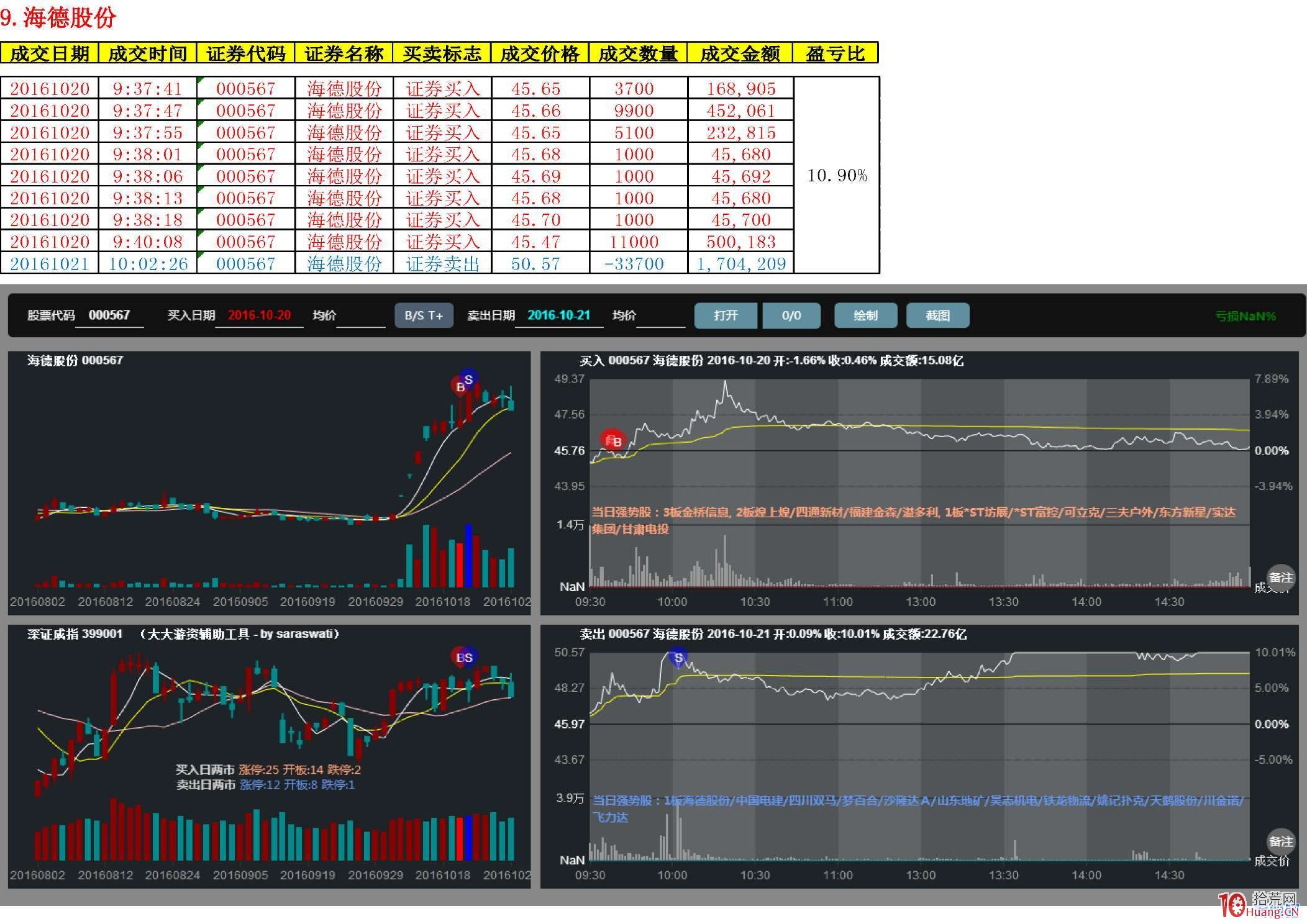Screen dimensions: 1307x924
Task: Click the 成交时间 column header
Action: 147,53
